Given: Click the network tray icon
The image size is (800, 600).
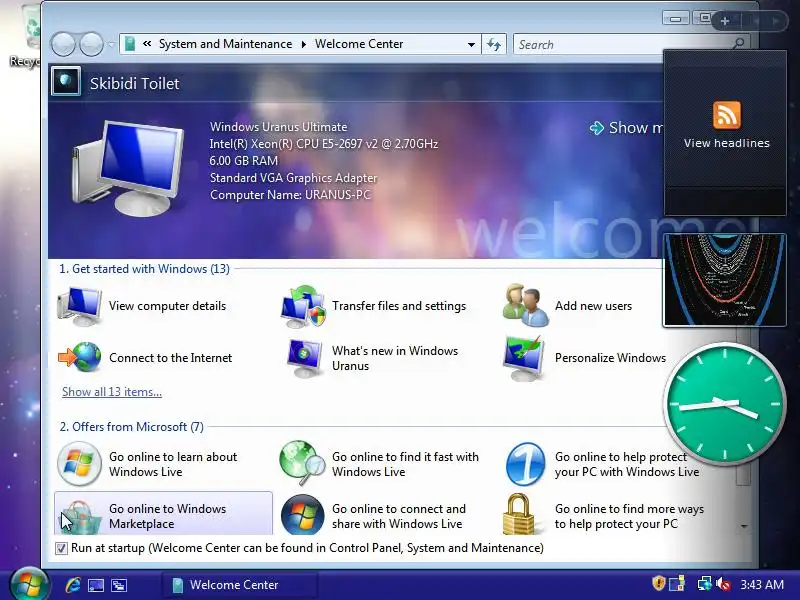Looking at the screenshot, I should coord(704,584).
